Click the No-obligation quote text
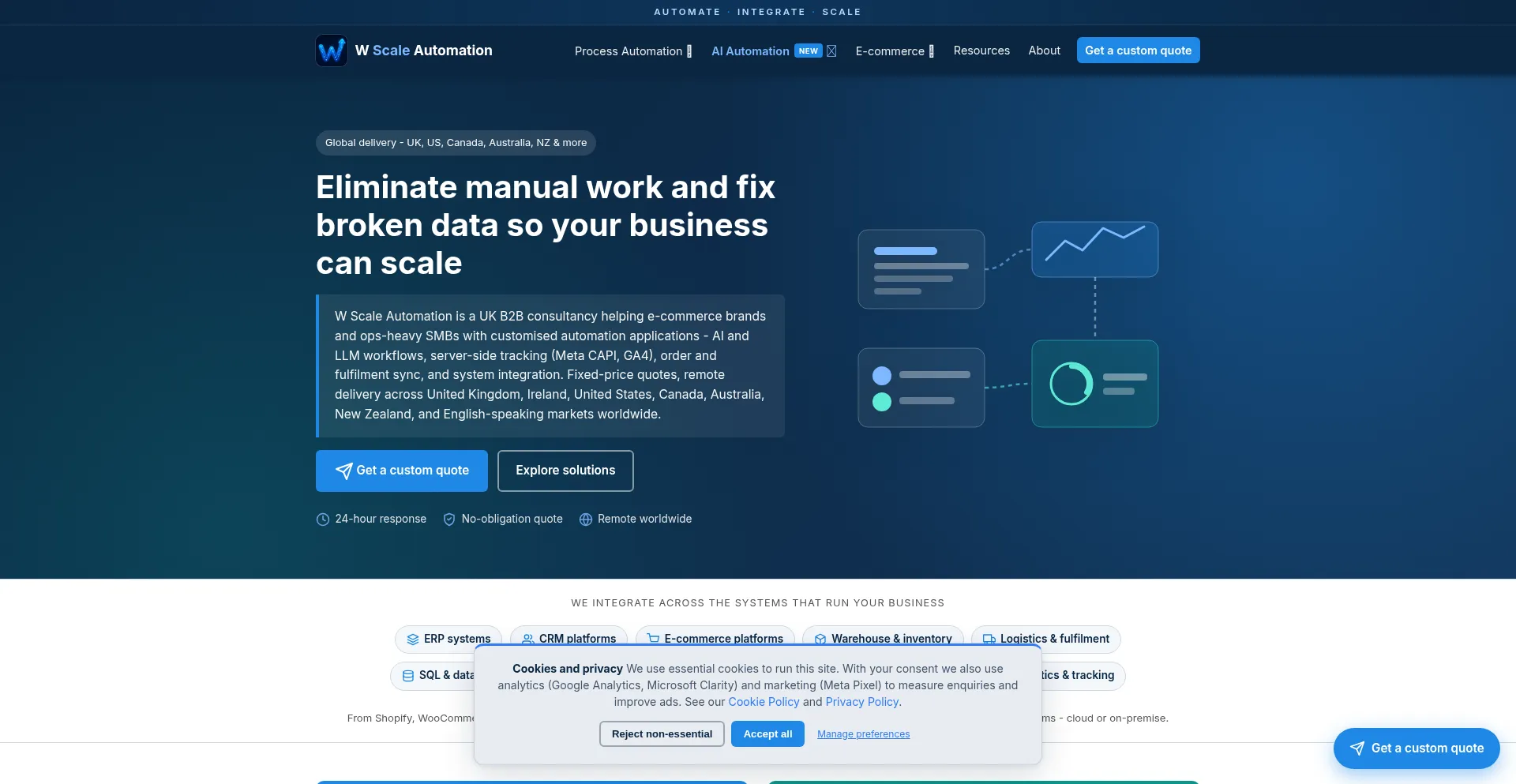This screenshot has height=784, width=1516. (512, 519)
